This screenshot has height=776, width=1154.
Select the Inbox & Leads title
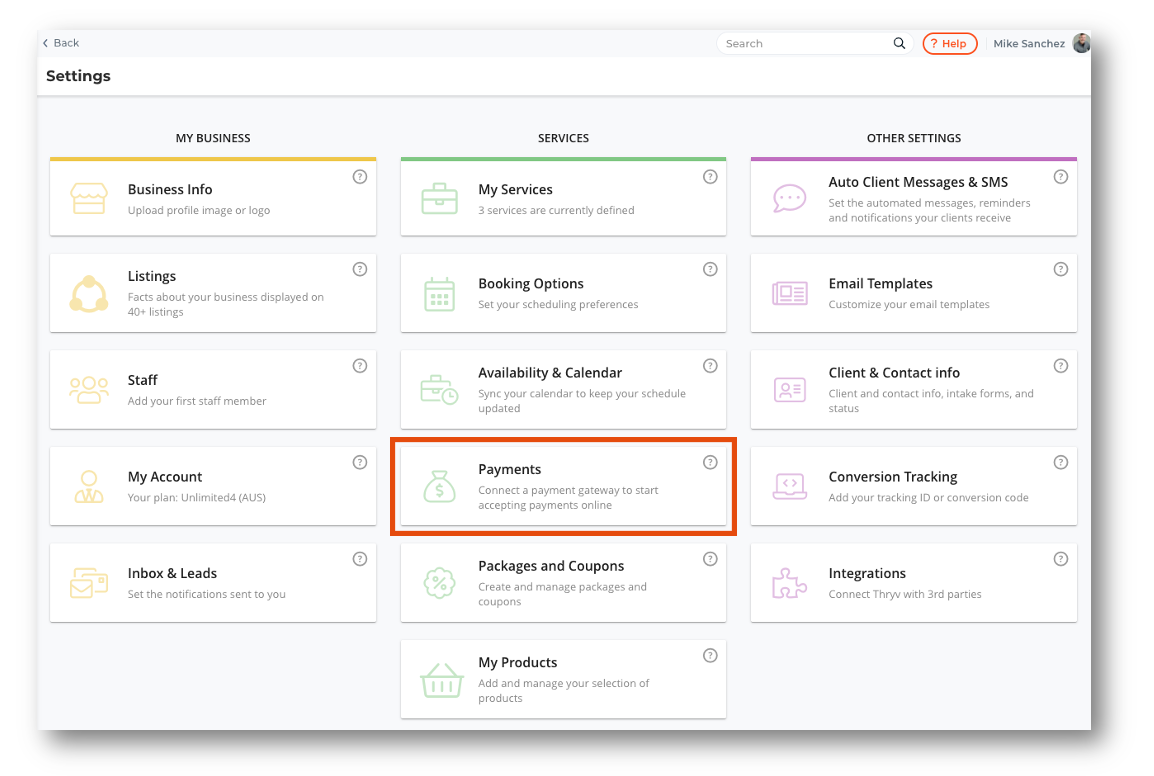coord(172,574)
